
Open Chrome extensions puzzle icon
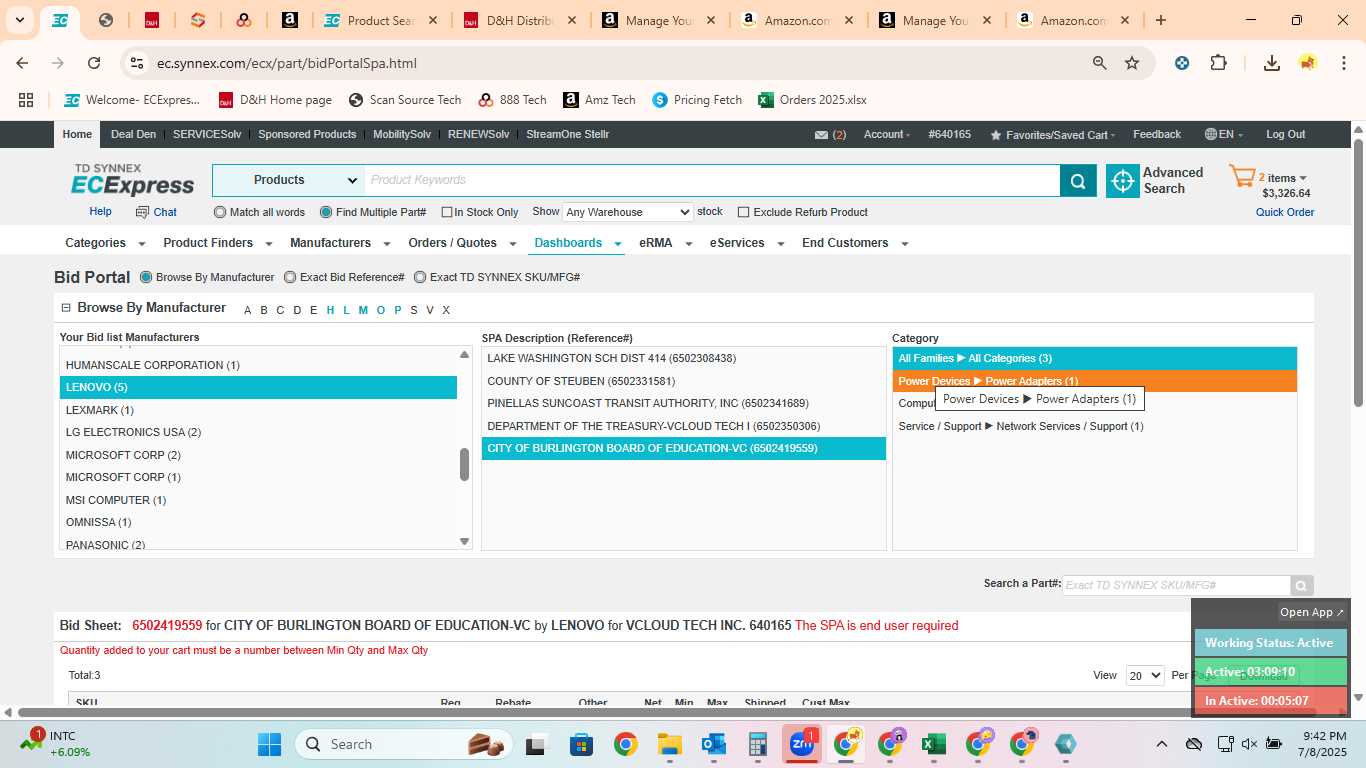coord(1218,63)
